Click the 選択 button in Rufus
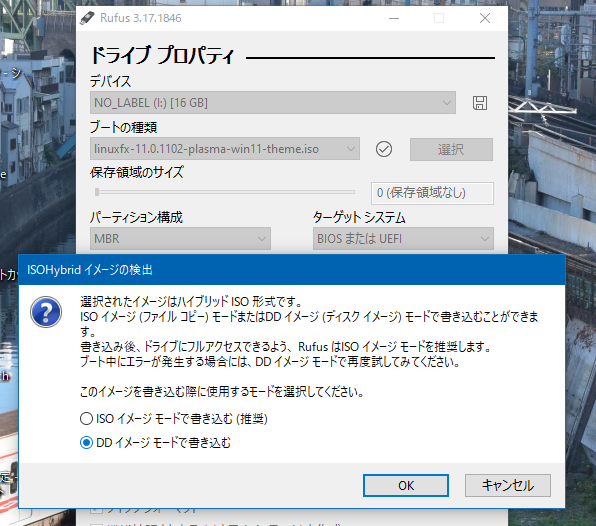596x526 pixels. (451, 149)
